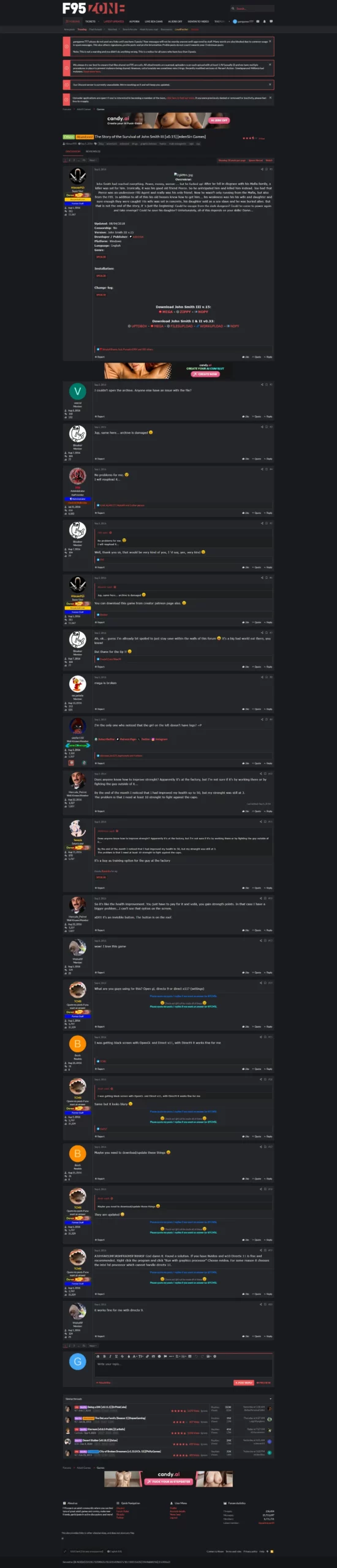
Task: Click the search magnifier icon in header
Action: coord(233,9)
